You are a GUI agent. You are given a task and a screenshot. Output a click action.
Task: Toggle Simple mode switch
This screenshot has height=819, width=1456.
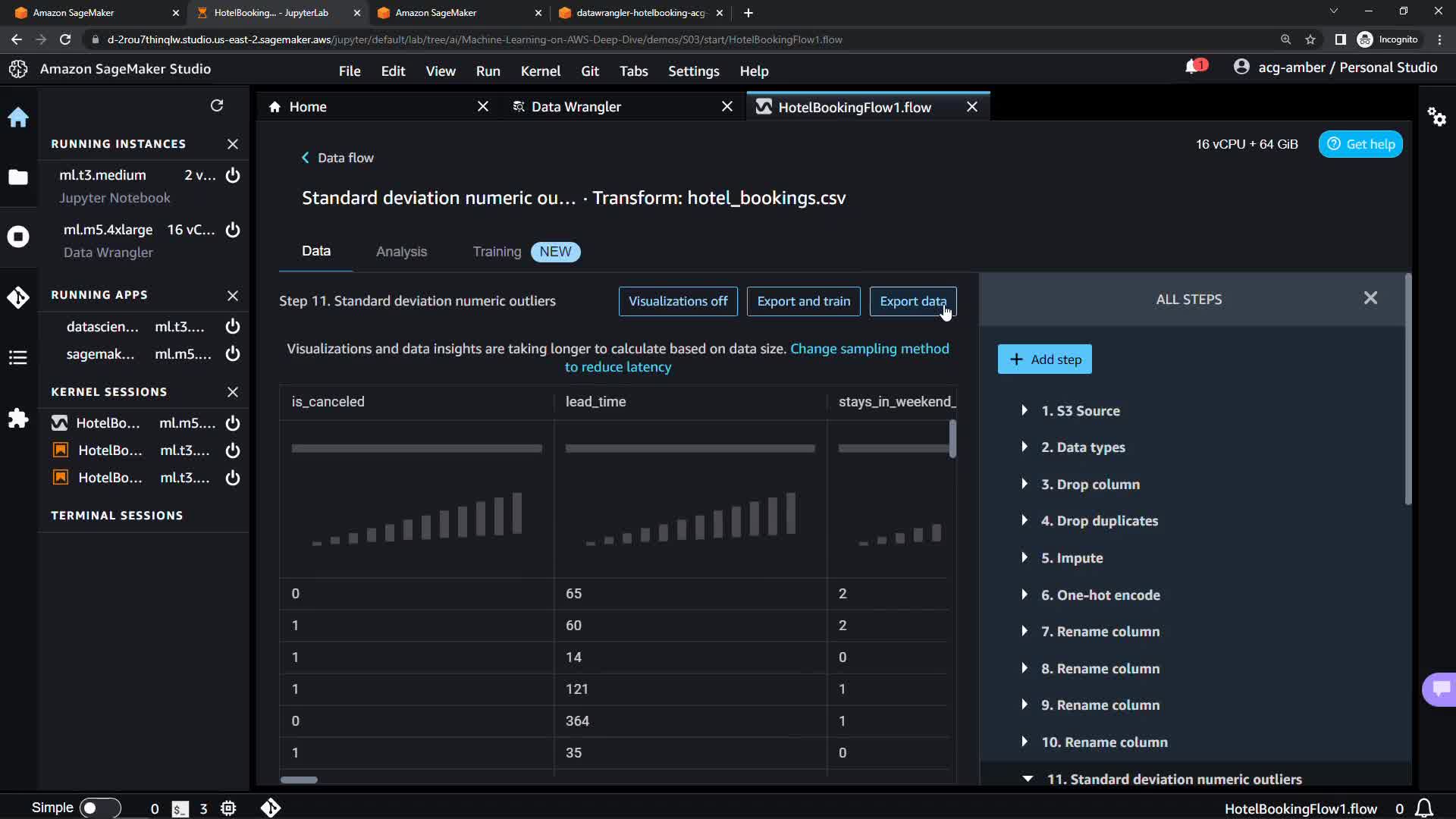click(x=99, y=808)
